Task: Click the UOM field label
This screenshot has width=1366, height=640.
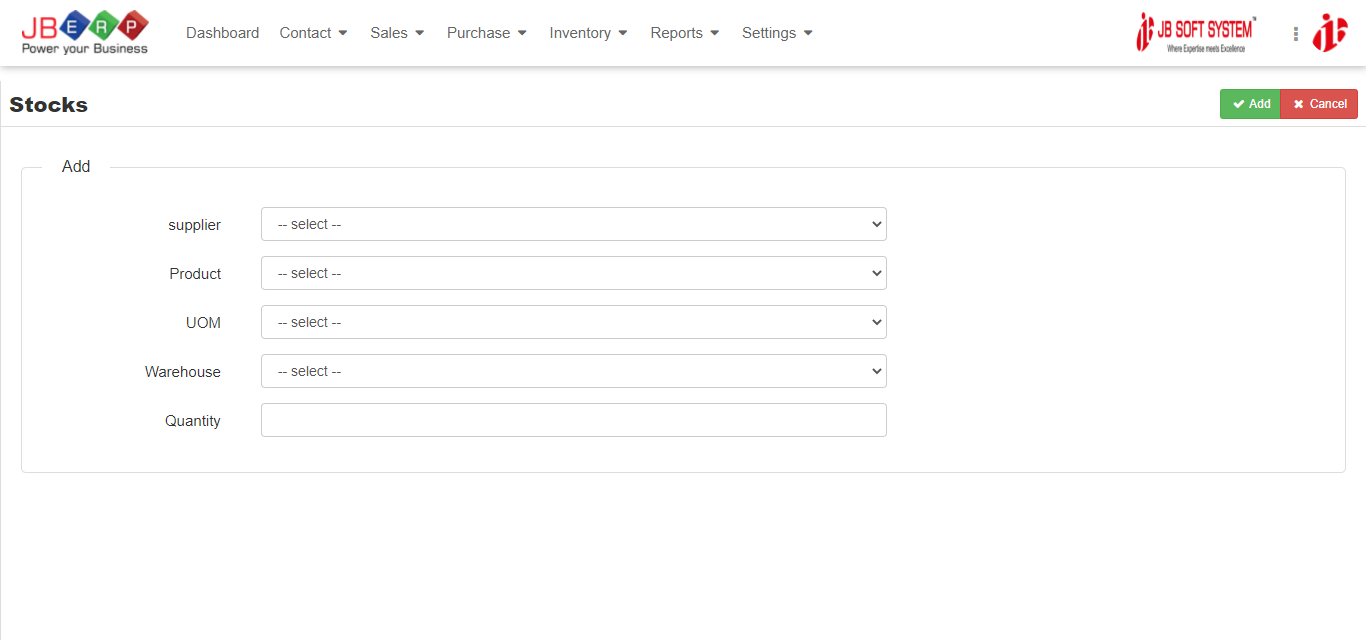Action: pyautogui.click(x=203, y=323)
